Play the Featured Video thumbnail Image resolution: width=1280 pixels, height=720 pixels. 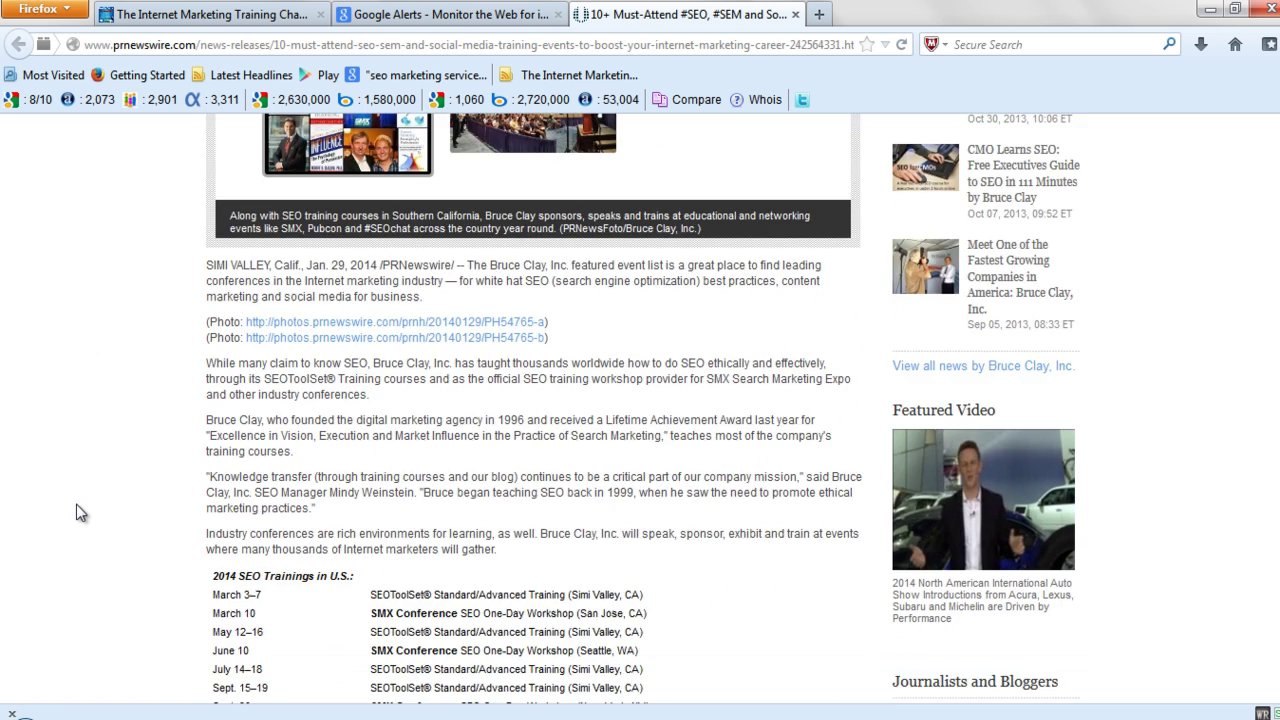point(983,500)
